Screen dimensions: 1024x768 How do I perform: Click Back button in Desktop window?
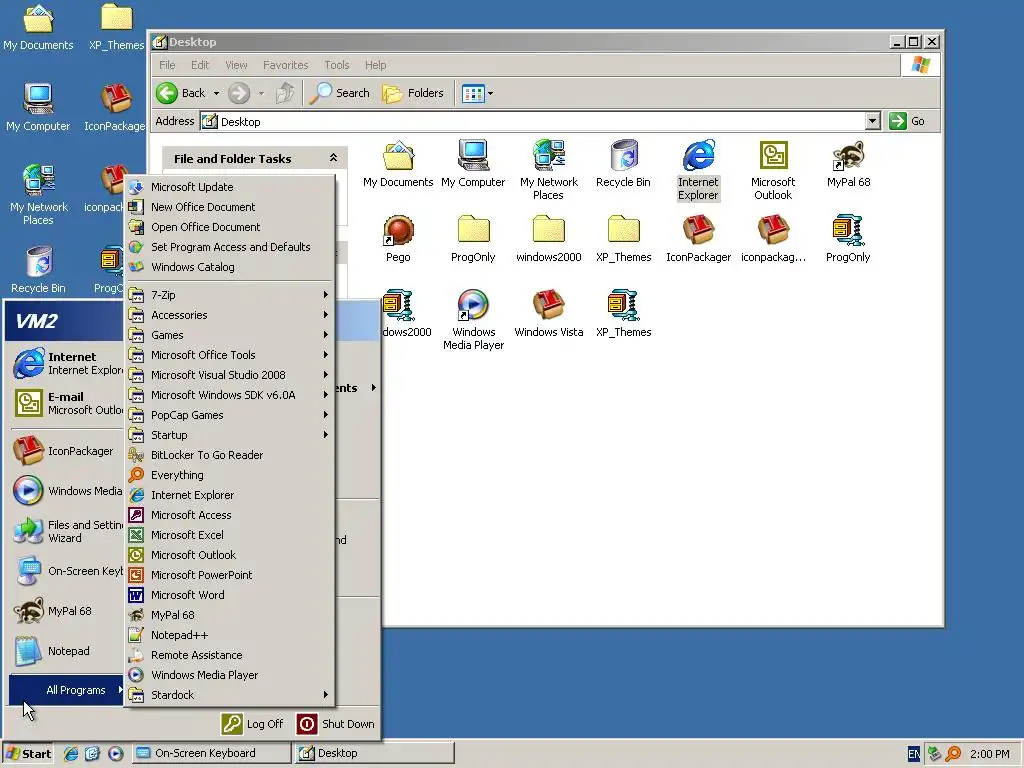click(181, 93)
